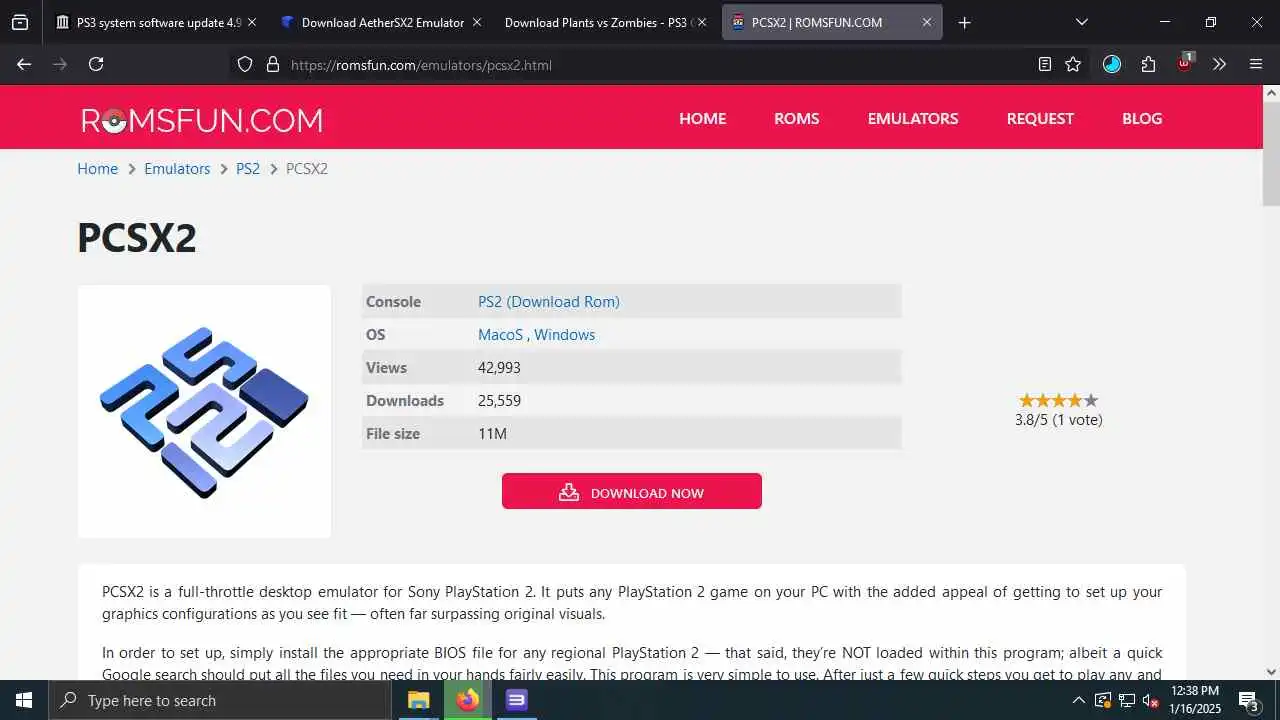Open the tracking protection shield icon
1280x720 pixels.
click(245, 64)
